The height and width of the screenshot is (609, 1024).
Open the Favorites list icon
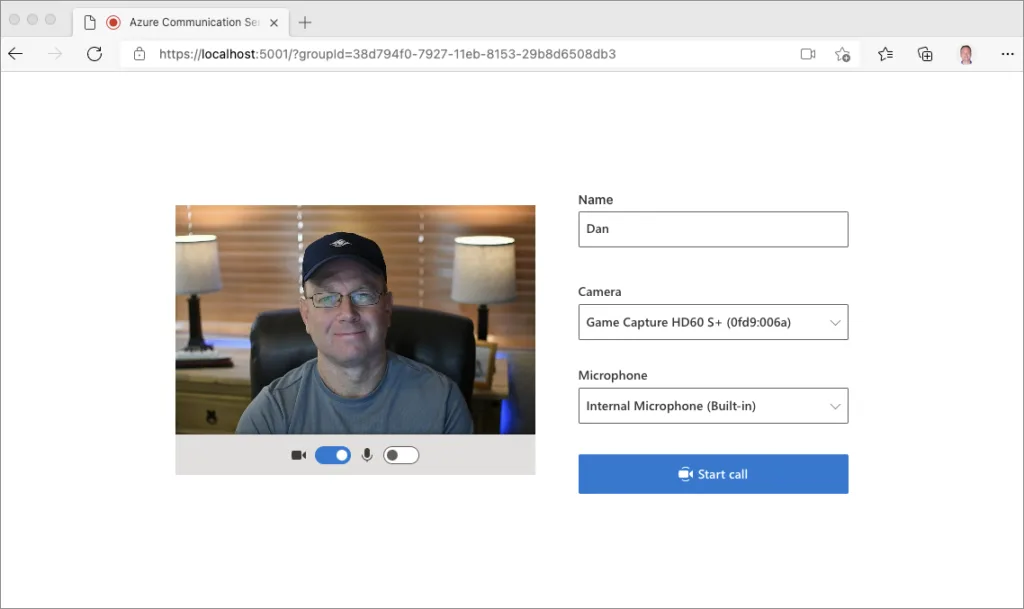(885, 54)
